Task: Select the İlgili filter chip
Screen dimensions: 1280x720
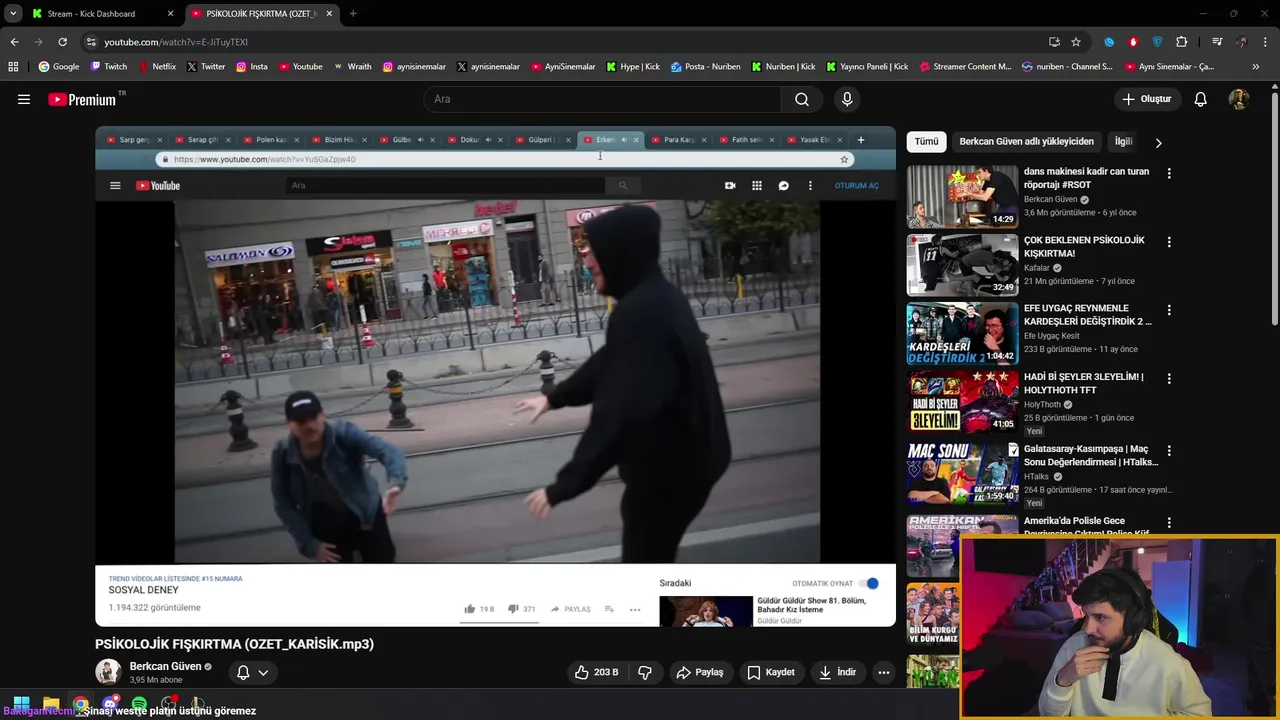Action: (x=1124, y=141)
